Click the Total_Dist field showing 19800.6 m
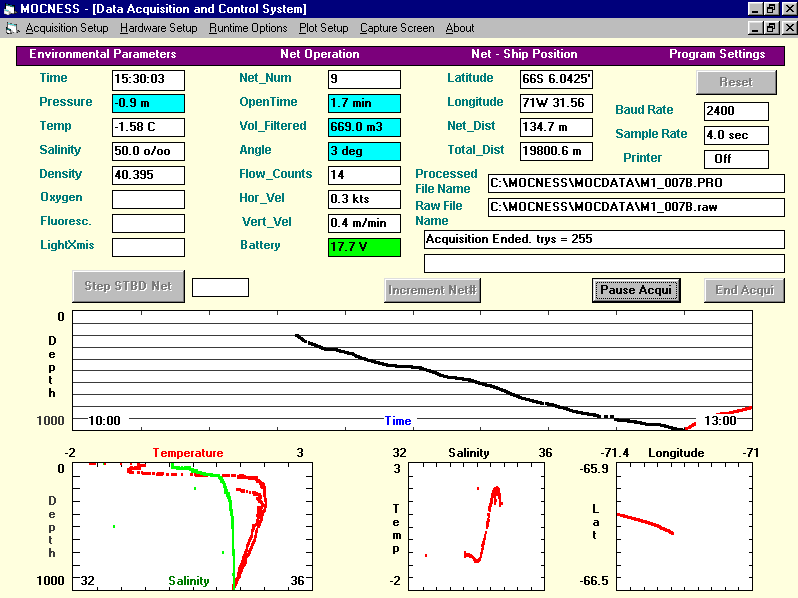 click(x=556, y=151)
